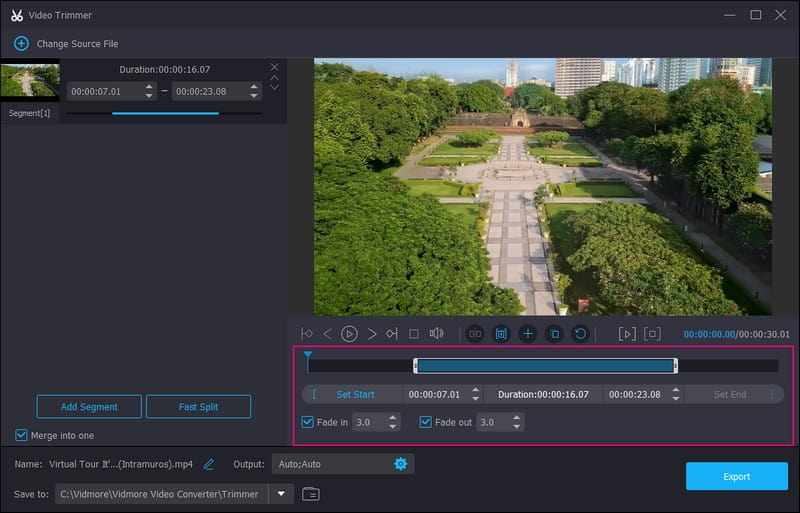Uncheck the Fade in checkbox
The width and height of the screenshot is (800, 513).
308,422
